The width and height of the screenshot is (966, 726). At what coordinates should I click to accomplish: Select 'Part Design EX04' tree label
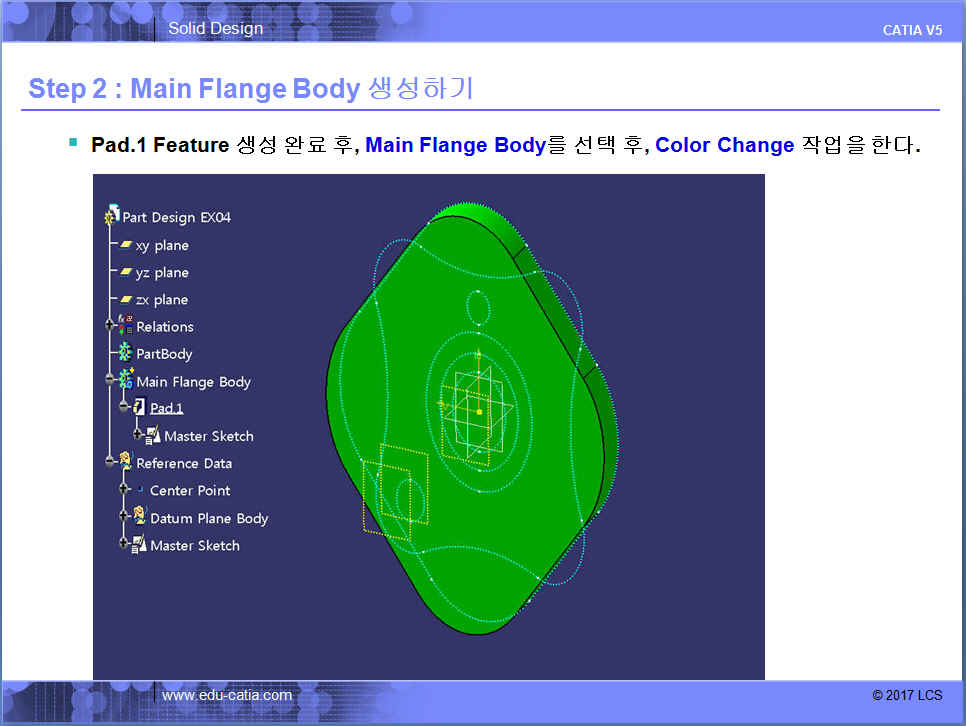pos(176,218)
